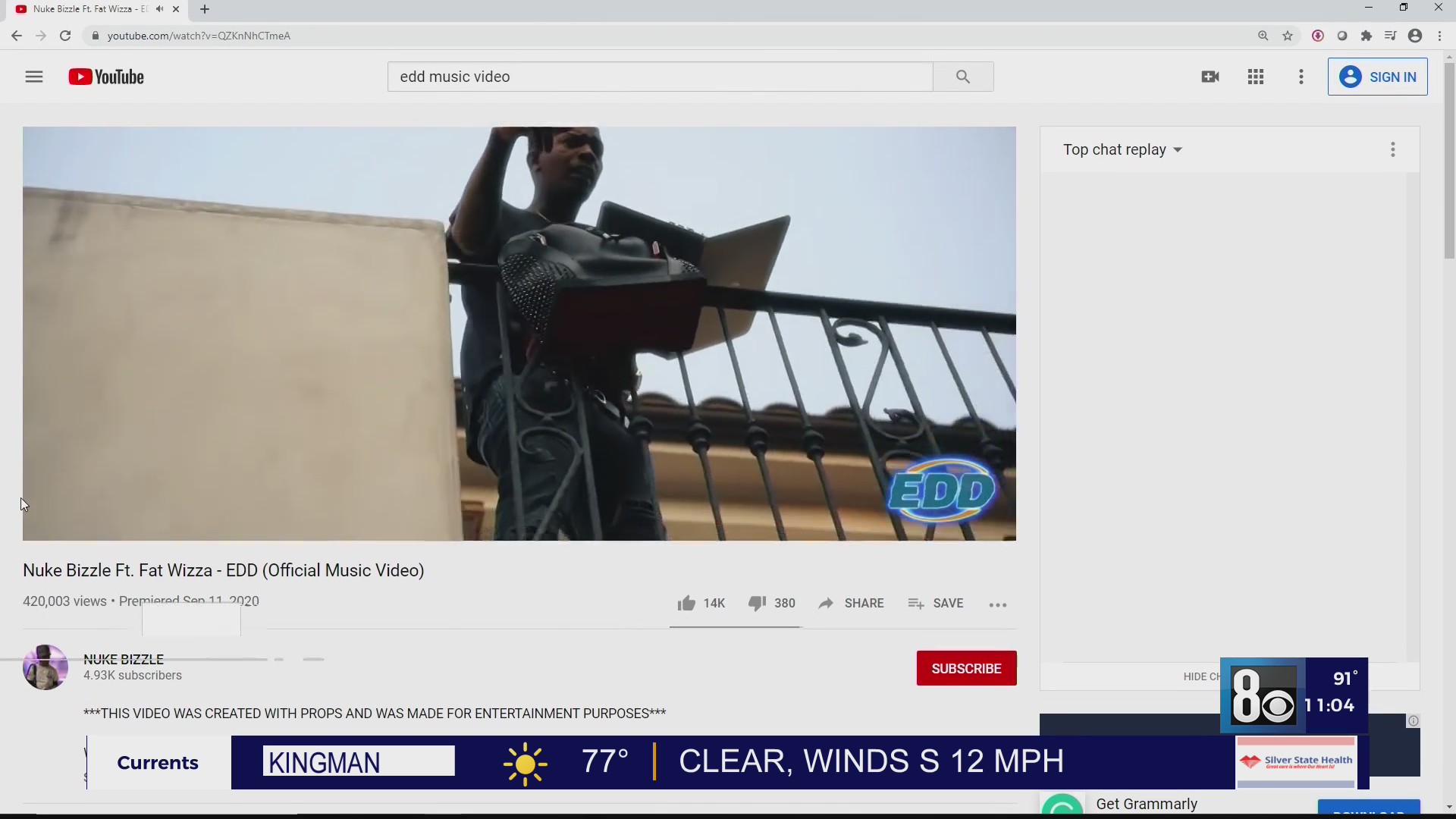The image size is (1456, 819).
Task: Click the search magnifier icon
Action: tap(962, 77)
